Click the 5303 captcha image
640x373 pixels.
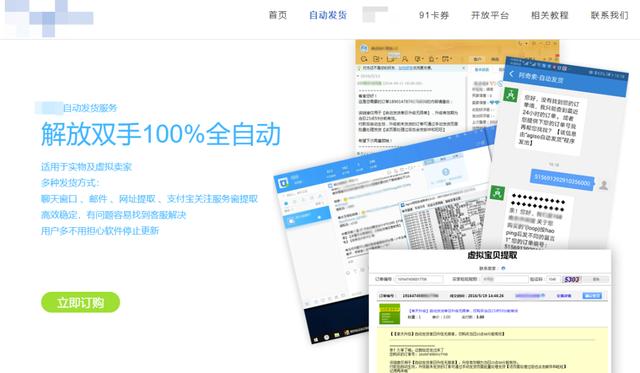(572, 279)
